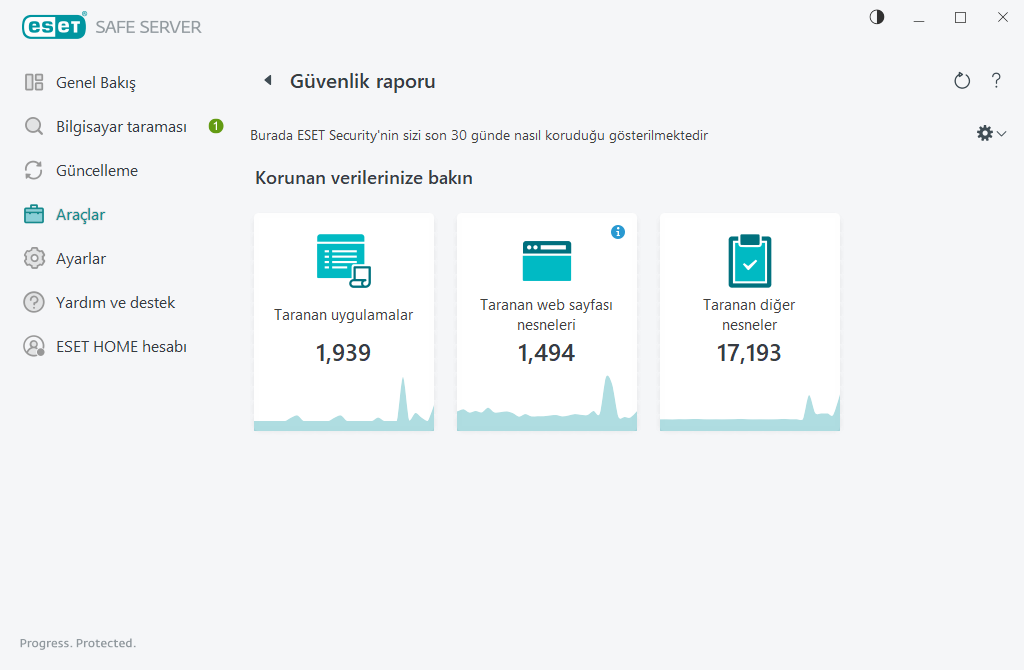This screenshot has width=1024, height=670.
Task: Toggle the dark mode contrast icon
Action: tap(876, 17)
